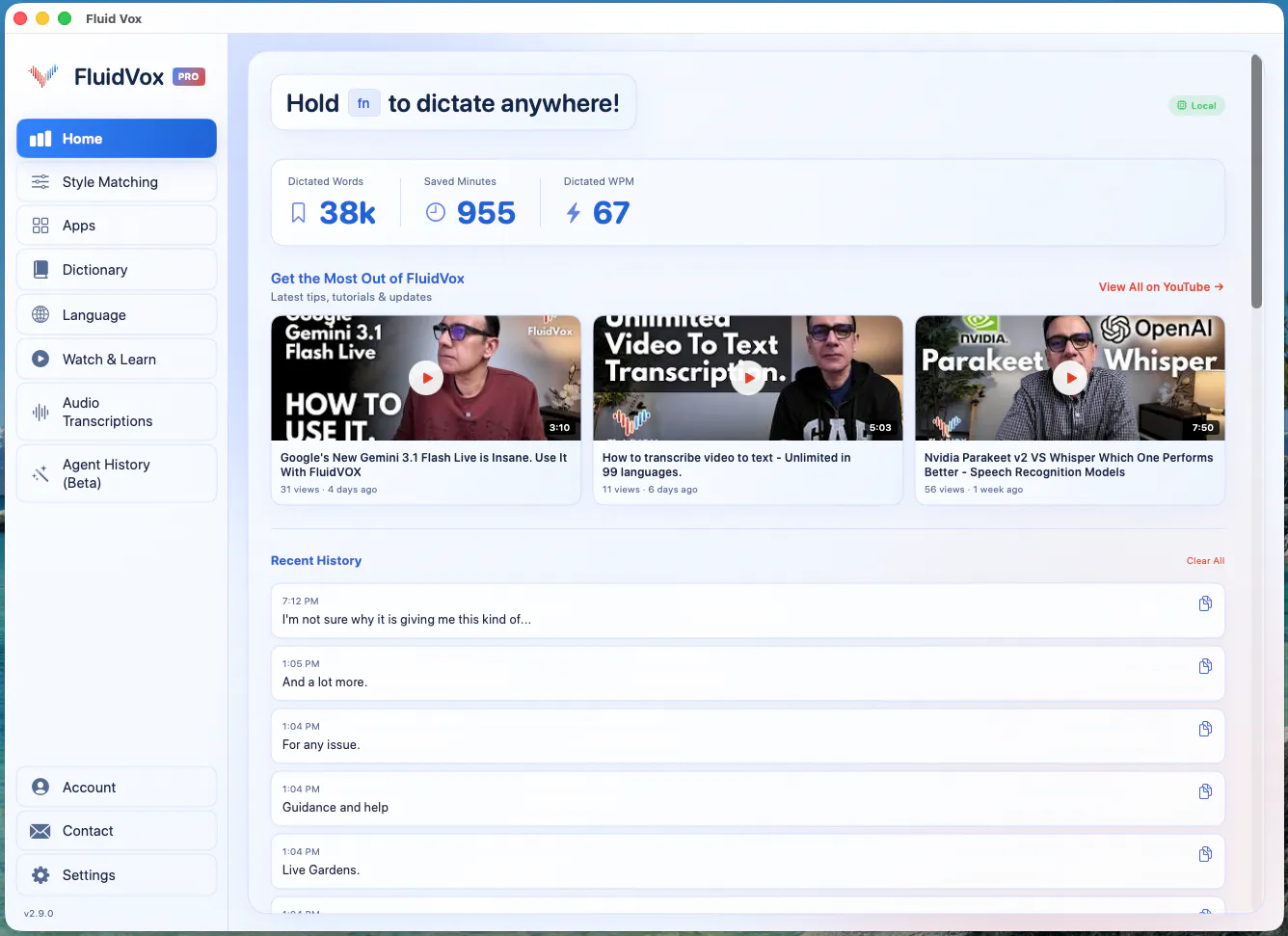Image resolution: width=1288 pixels, height=936 pixels.
Task: Click the Apps grid icon
Action: pos(40,226)
